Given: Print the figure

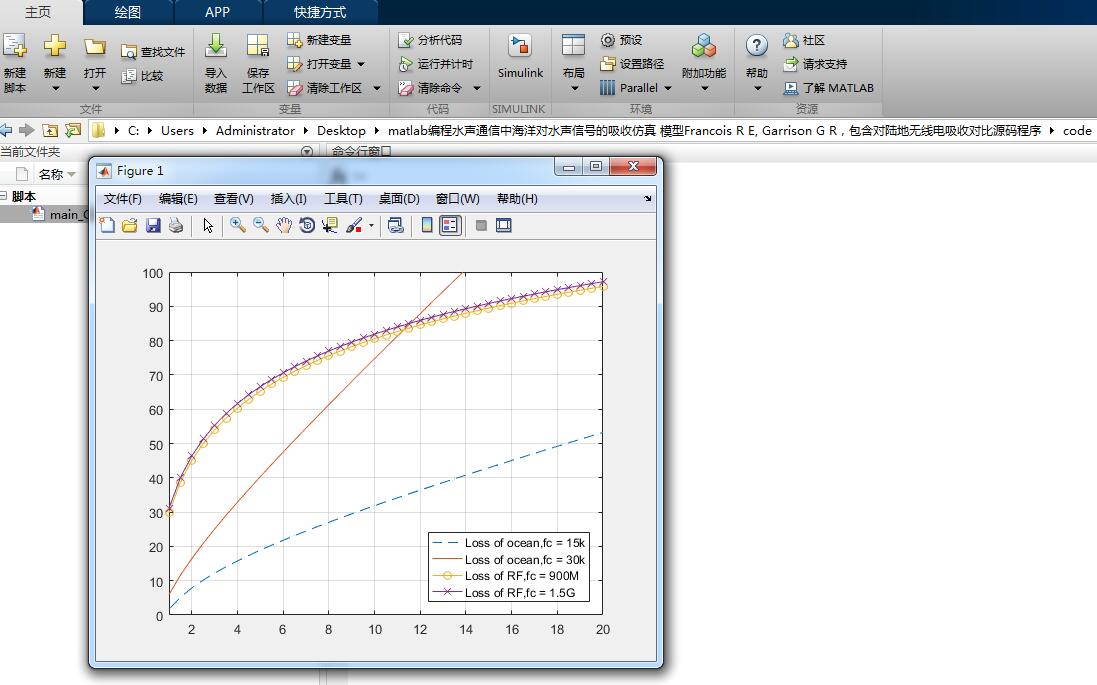Looking at the screenshot, I should [x=176, y=225].
